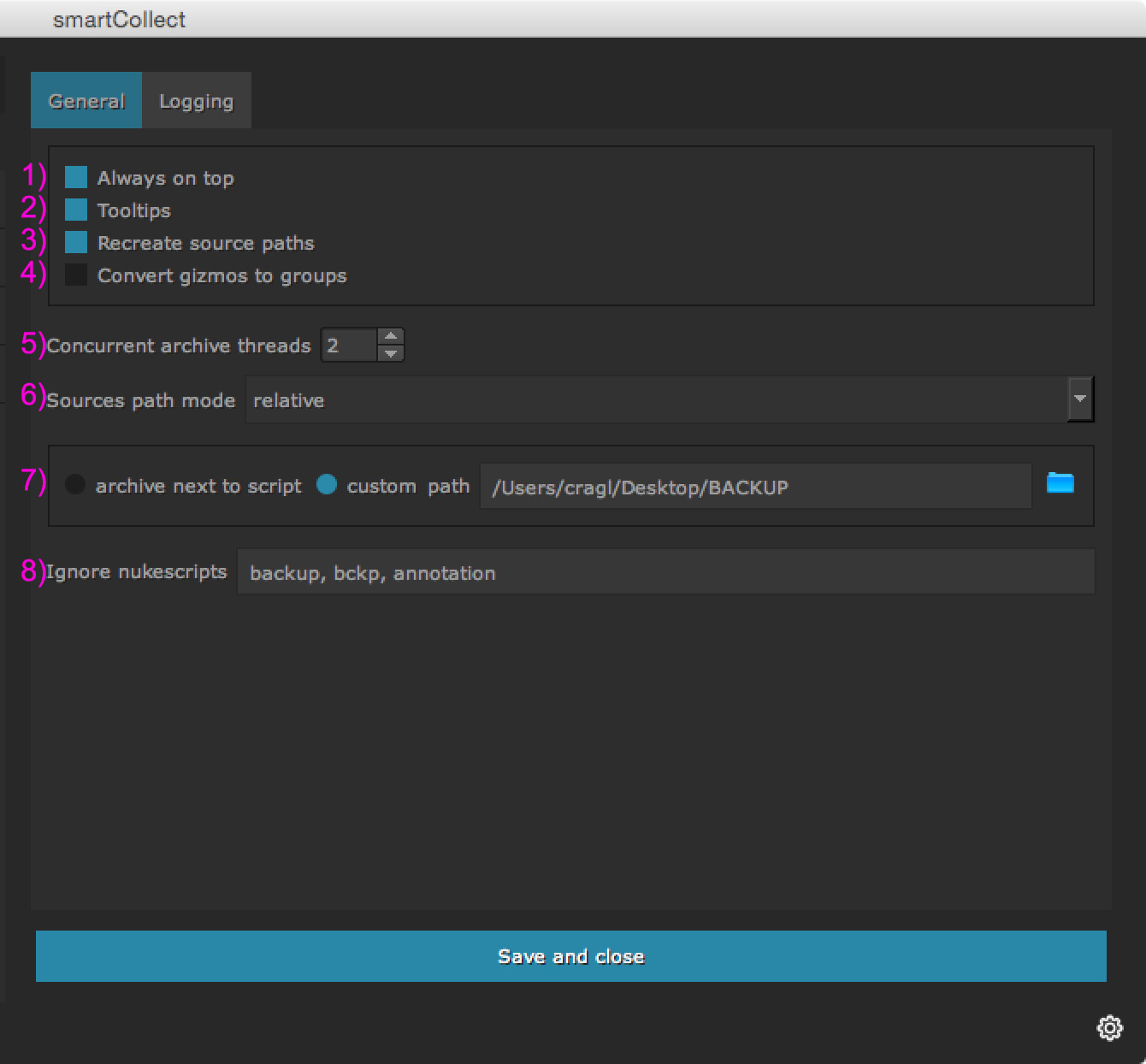This screenshot has height=1064, width=1146.
Task: Enable Convert gizmos to groups
Action: pos(76,275)
